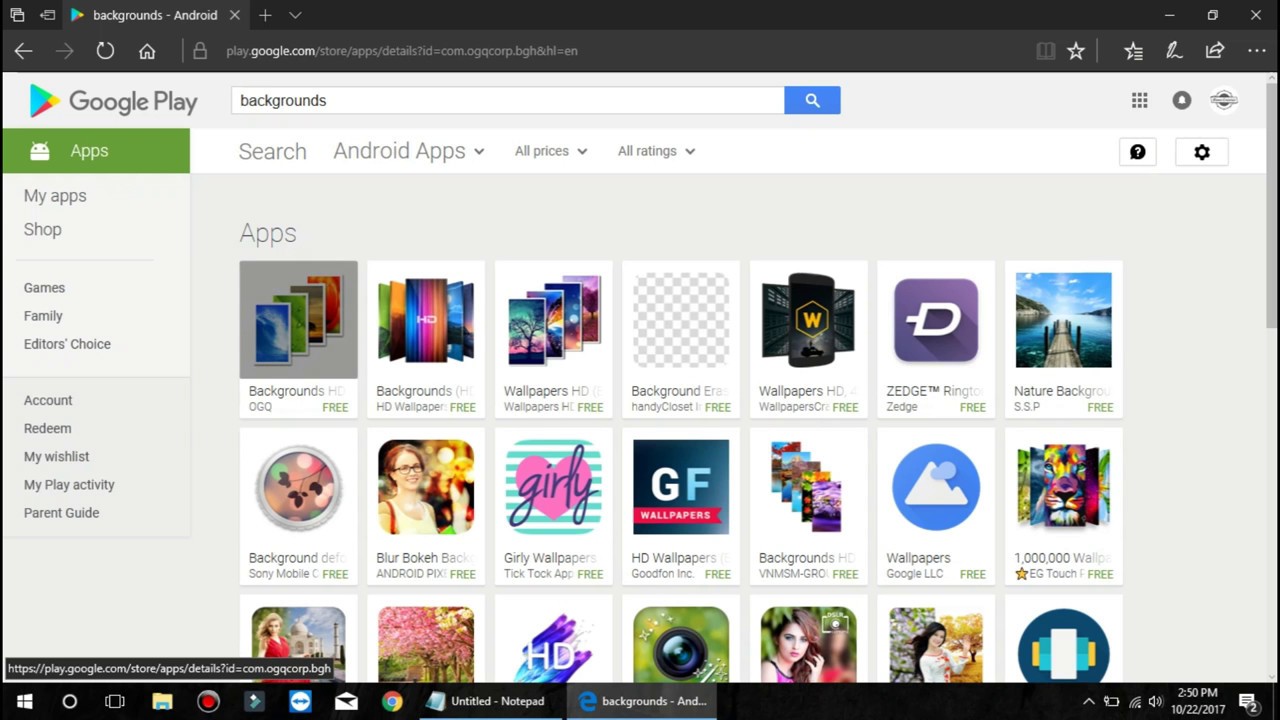Open Edge reading view icon
This screenshot has width=1280, height=720.
1046,51
